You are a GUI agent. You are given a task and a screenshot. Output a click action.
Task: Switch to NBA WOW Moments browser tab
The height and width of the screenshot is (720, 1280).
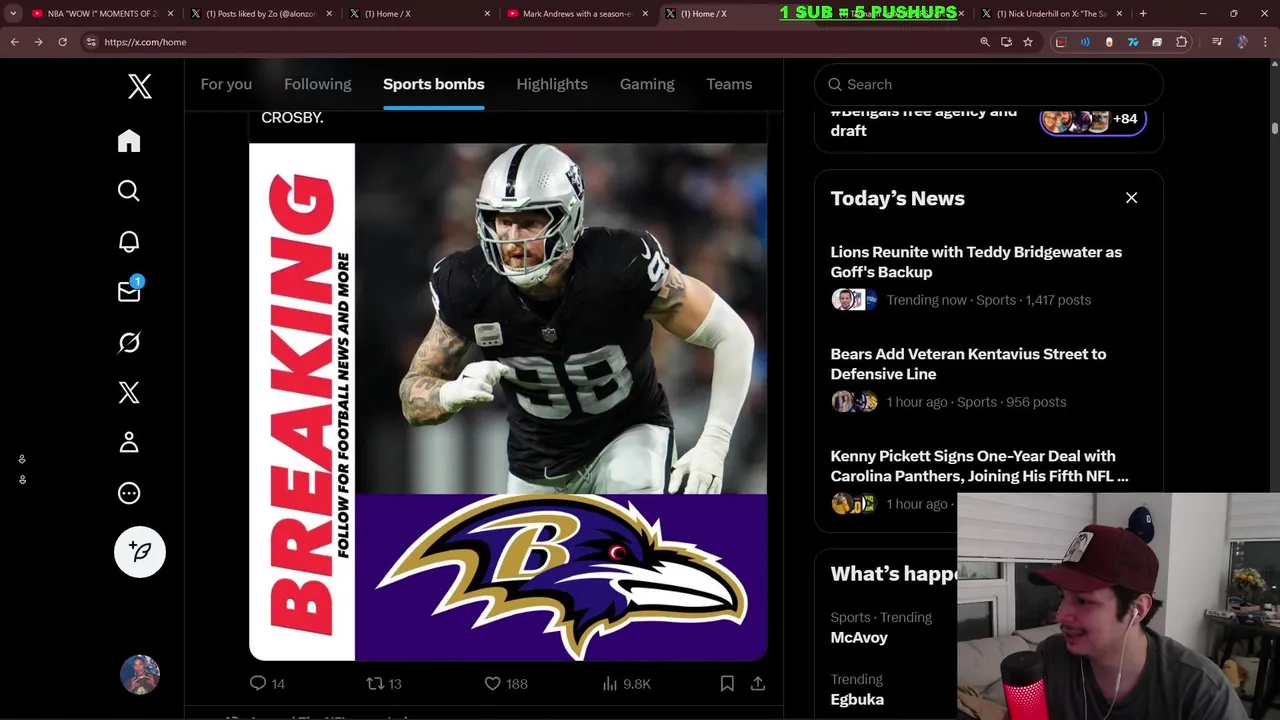pos(100,14)
